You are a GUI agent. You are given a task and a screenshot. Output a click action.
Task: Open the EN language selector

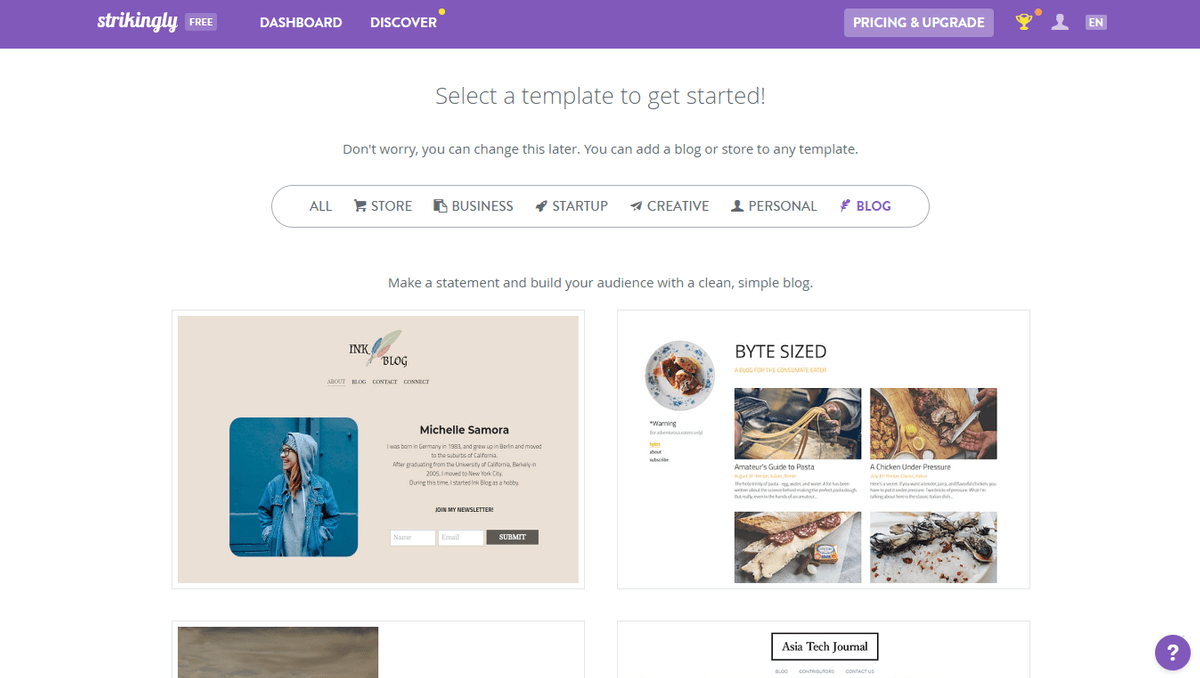click(x=1096, y=22)
